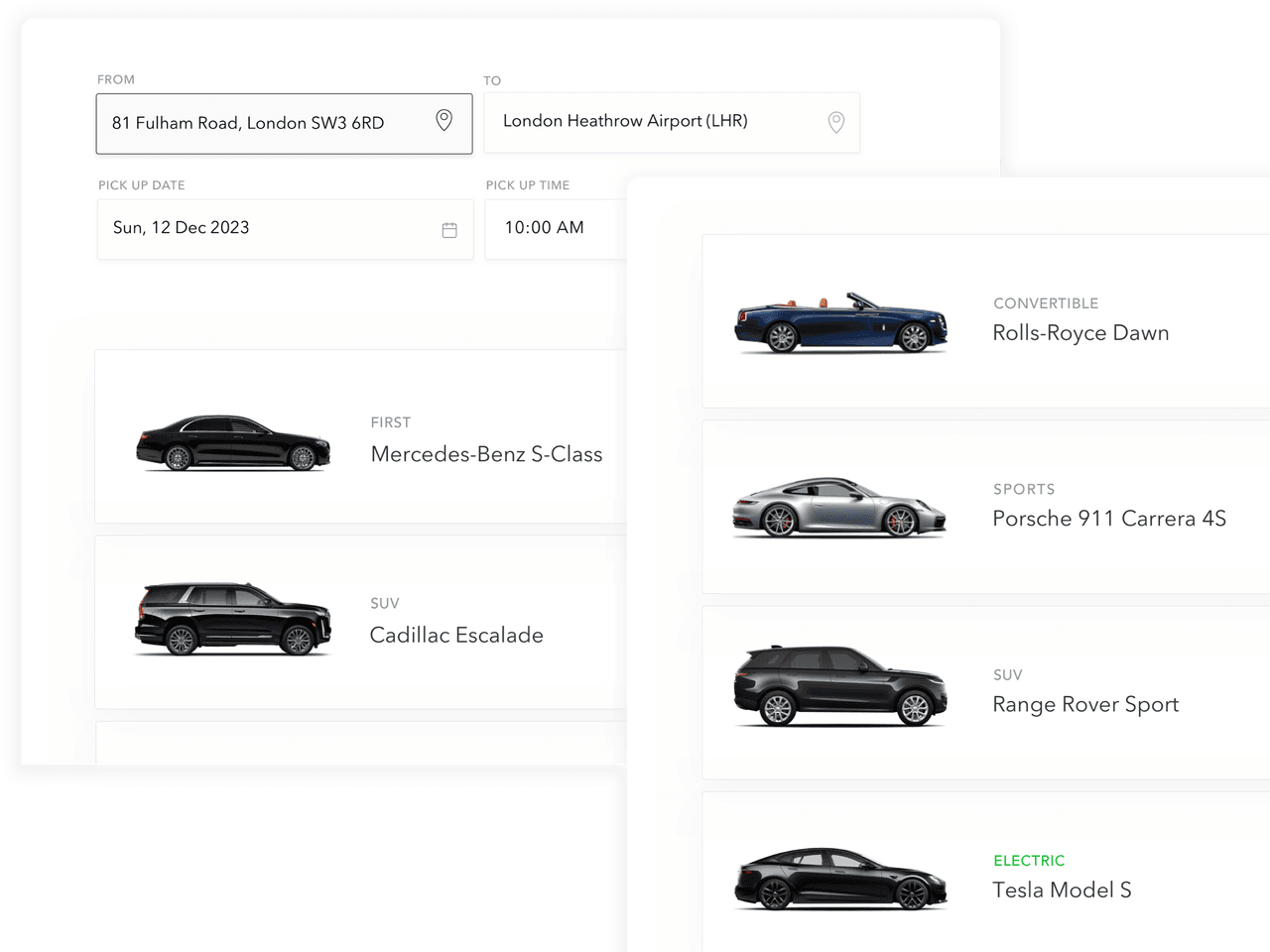
Task: Choose the Porsche 911 Carrera 4S name
Action: [1109, 519]
